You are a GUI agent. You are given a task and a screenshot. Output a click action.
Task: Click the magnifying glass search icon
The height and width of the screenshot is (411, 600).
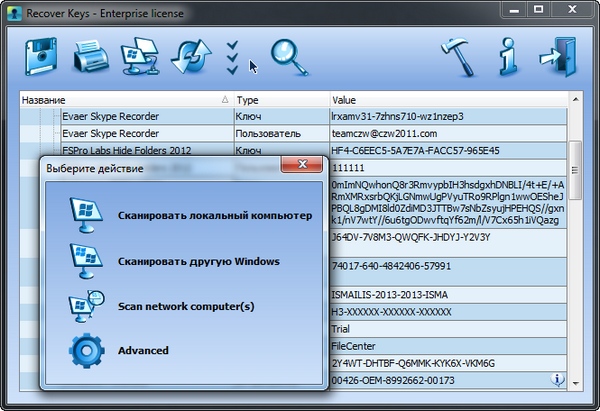click(289, 57)
